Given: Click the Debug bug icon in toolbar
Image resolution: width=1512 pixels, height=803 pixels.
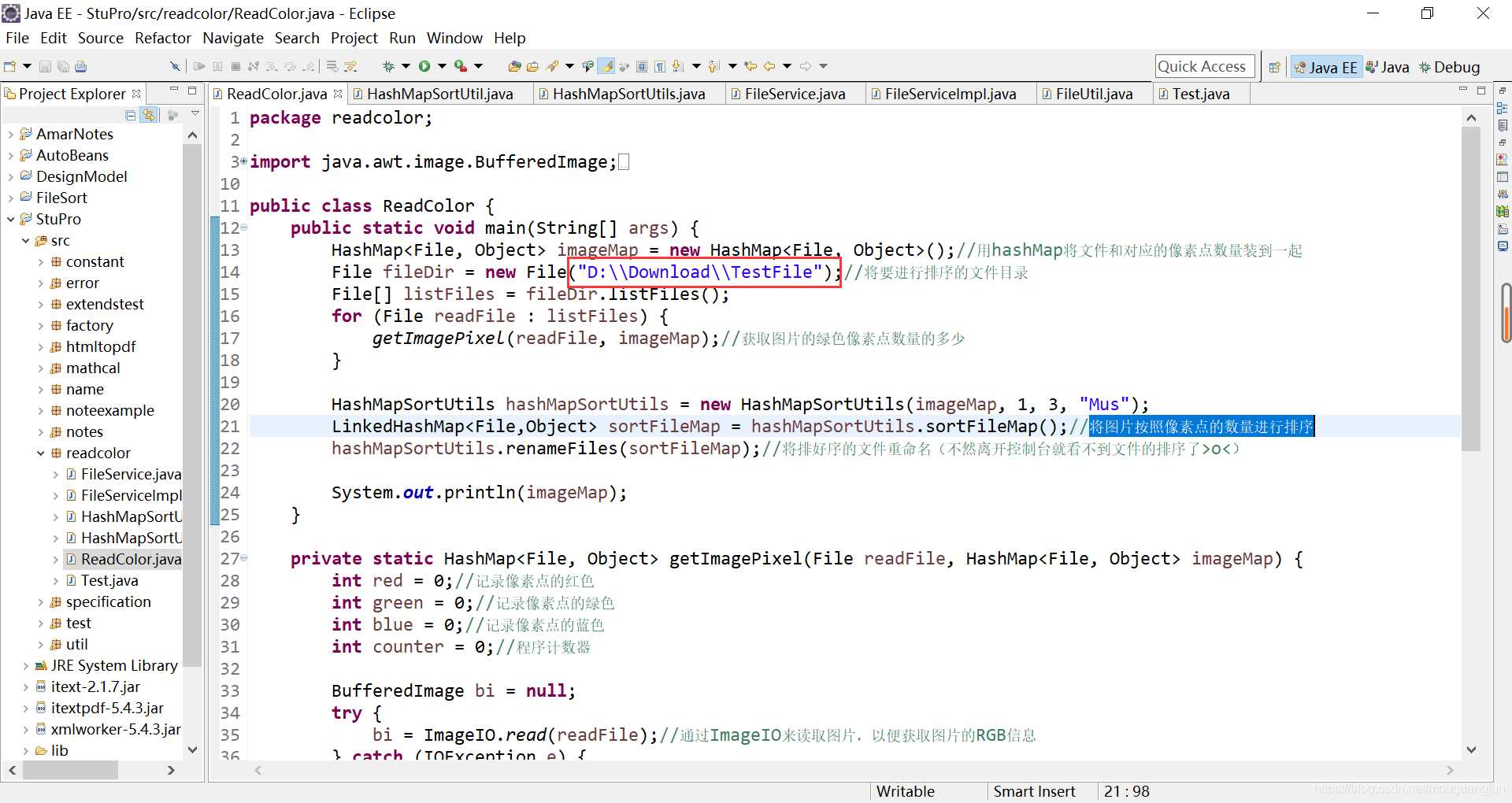Looking at the screenshot, I should [388, 67].
